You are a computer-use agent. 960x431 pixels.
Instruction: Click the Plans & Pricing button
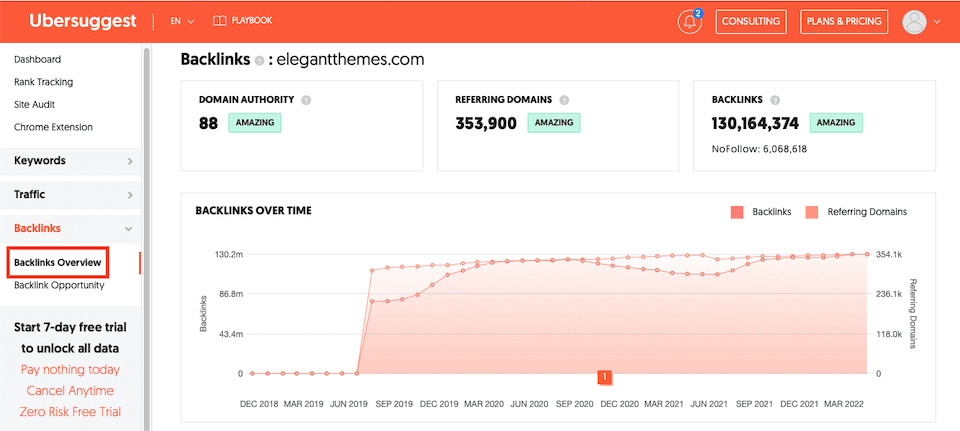pyautogui.click(x=843, y=21)
